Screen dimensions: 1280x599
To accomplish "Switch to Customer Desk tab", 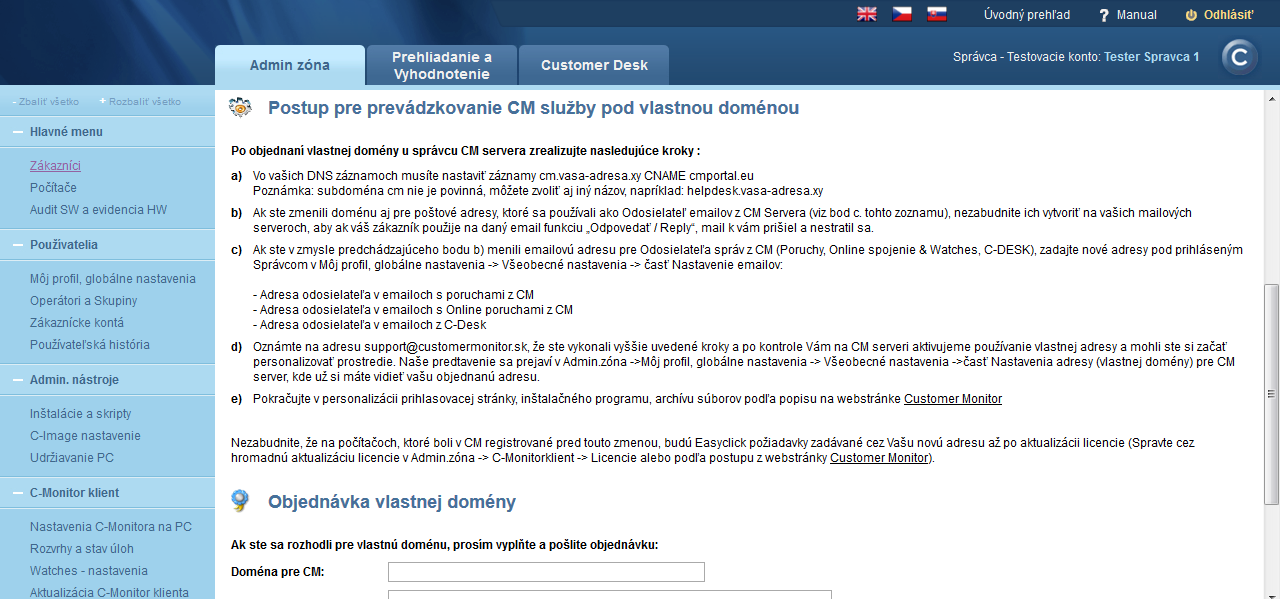I will click(594, 65).
